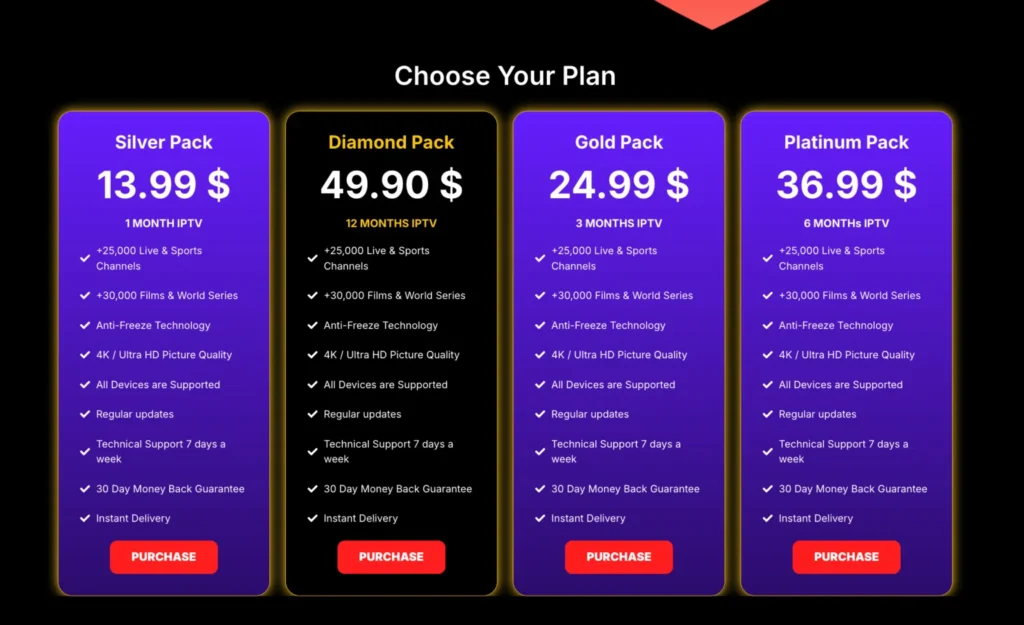This screenshot has height=625, width=1024.
Task: Click checkmark beside Diamond Pack All Devices Supported
Action: tap(312, 385)
